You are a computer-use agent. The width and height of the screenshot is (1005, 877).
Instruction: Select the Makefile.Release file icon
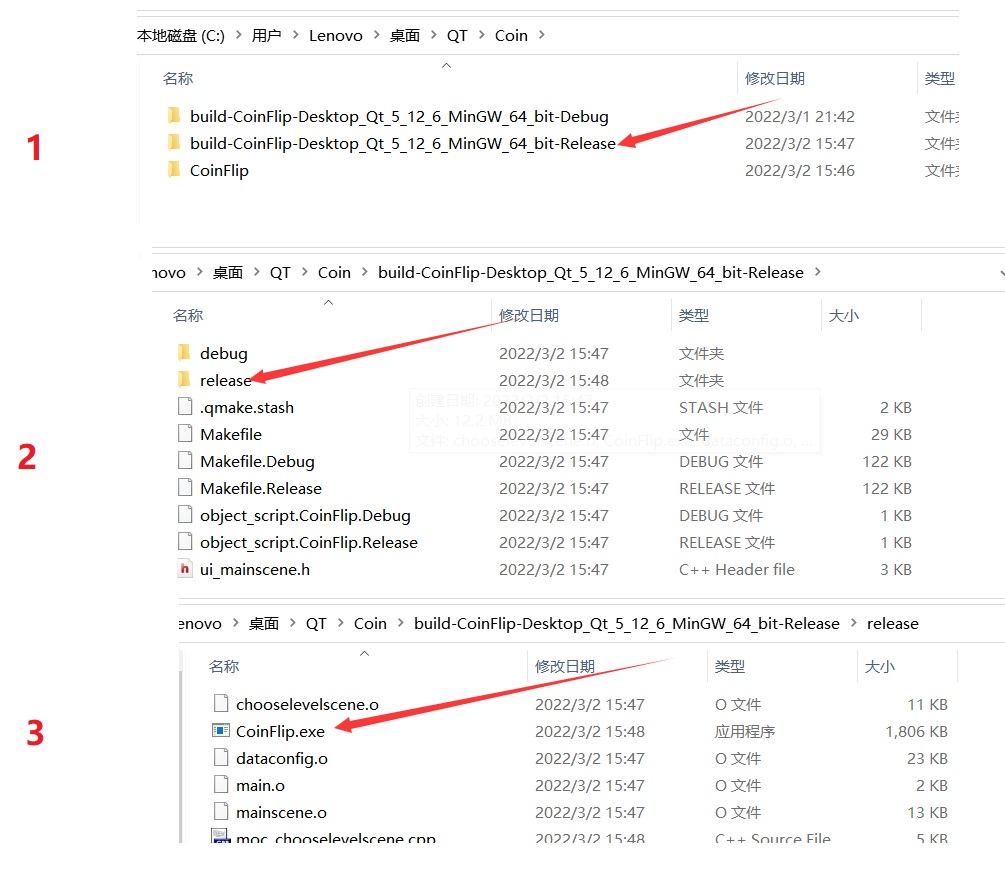185,487
